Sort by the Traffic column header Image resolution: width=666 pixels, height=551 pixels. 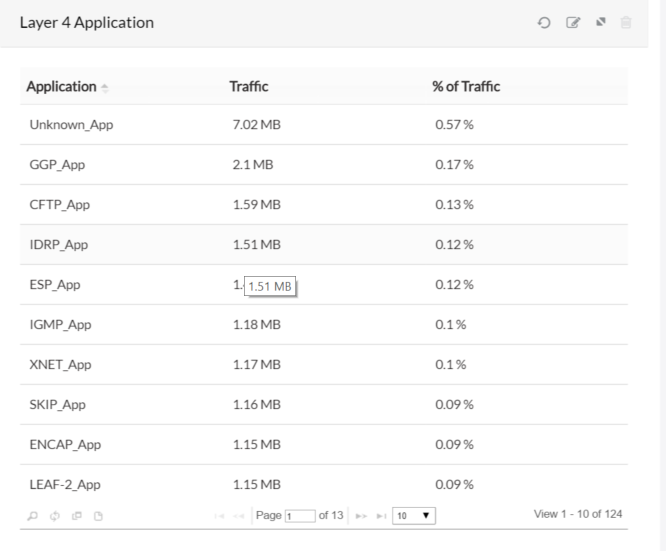click(249, 87)
